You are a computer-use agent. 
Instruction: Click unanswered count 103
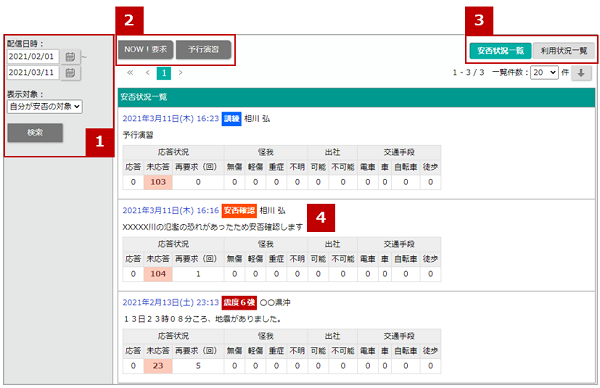coord(158,182)
